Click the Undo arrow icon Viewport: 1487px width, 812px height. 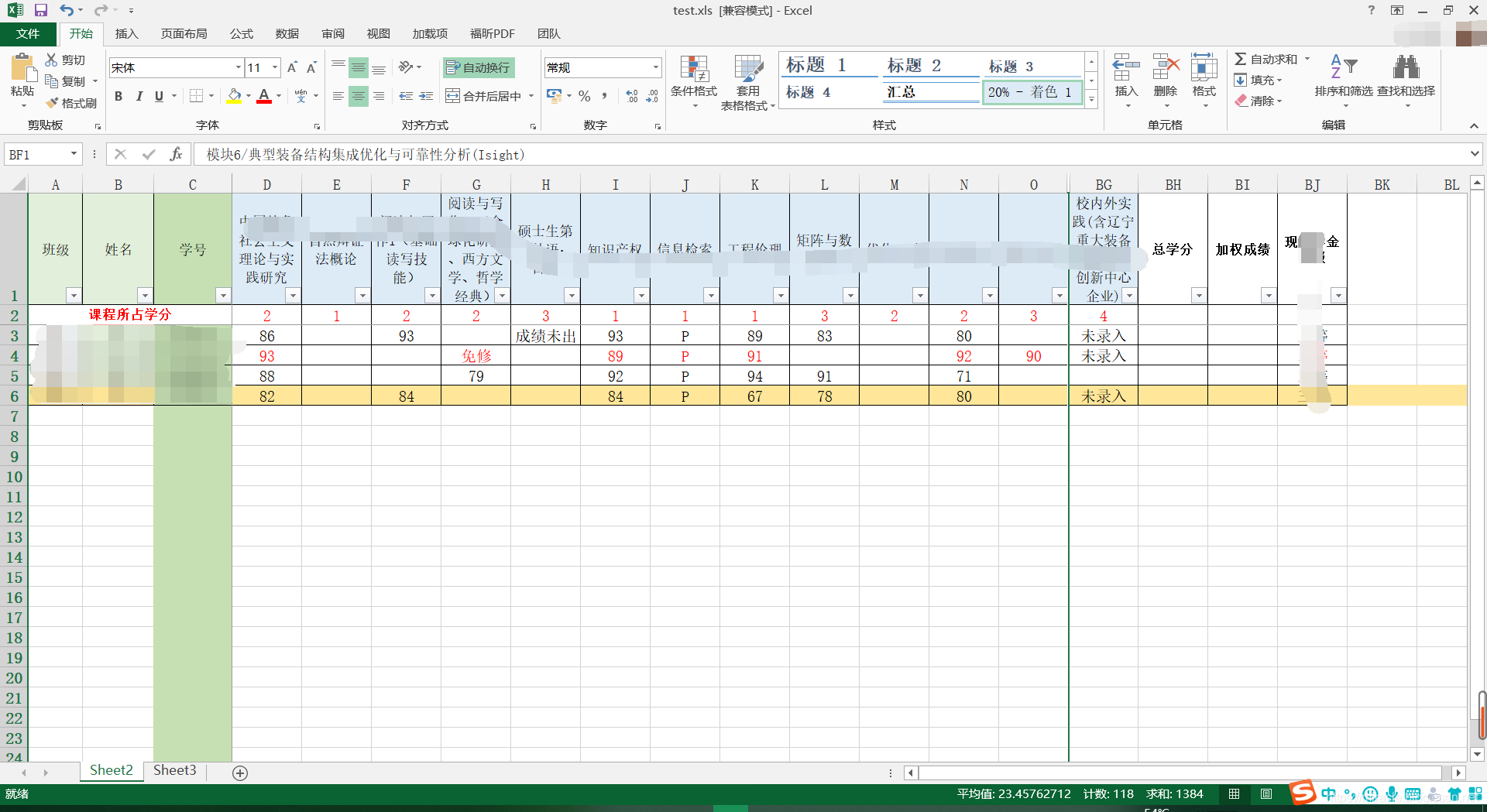click(67, 11)
